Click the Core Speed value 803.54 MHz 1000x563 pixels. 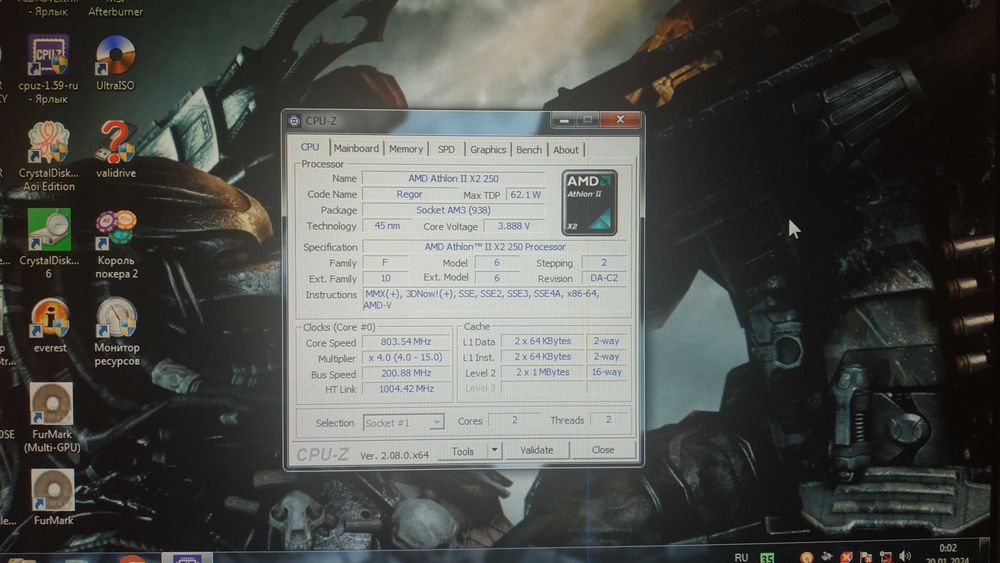406,342
